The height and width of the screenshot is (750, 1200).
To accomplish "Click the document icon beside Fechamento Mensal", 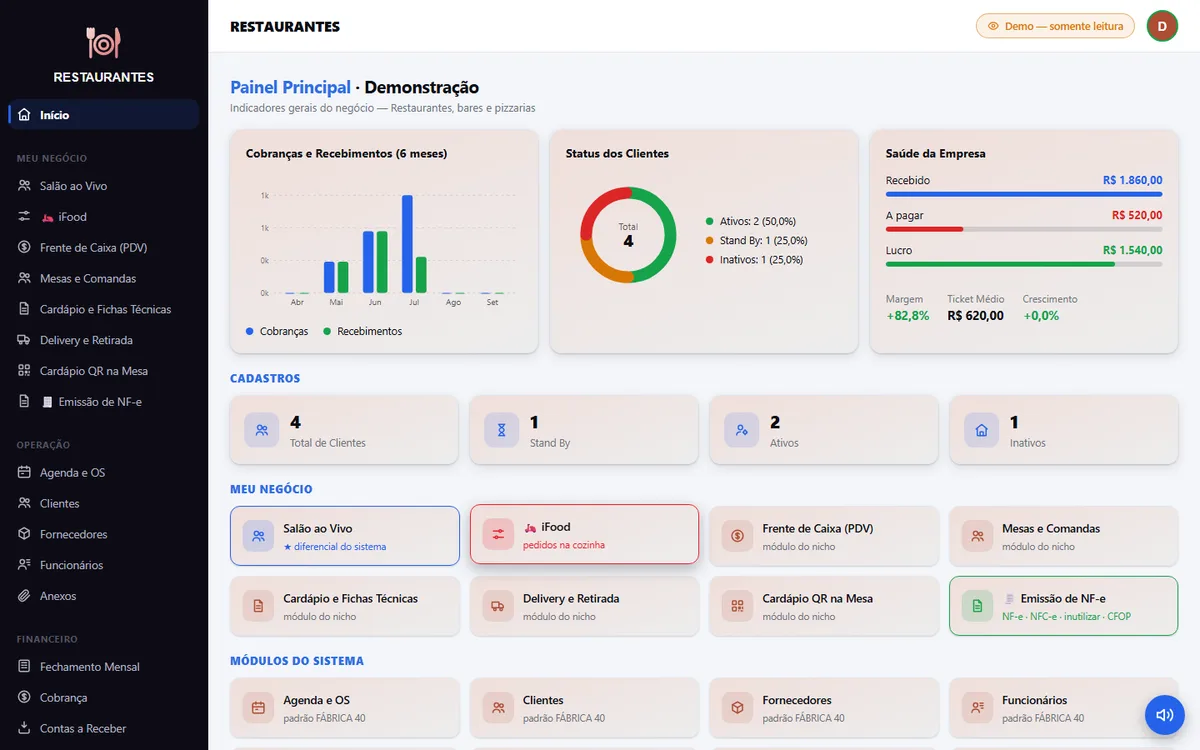I will point(24,667).
